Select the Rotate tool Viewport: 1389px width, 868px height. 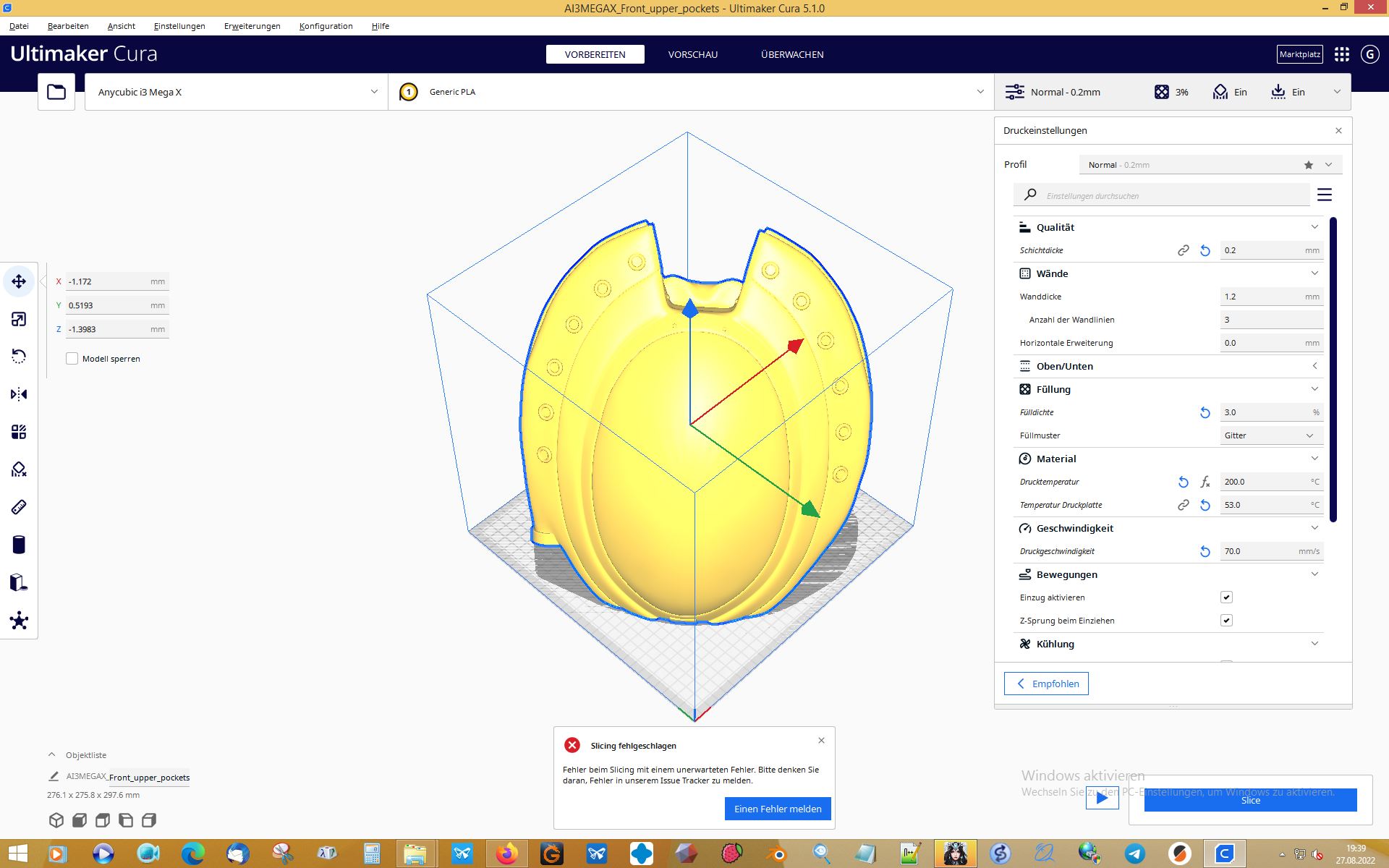[19, 357]
